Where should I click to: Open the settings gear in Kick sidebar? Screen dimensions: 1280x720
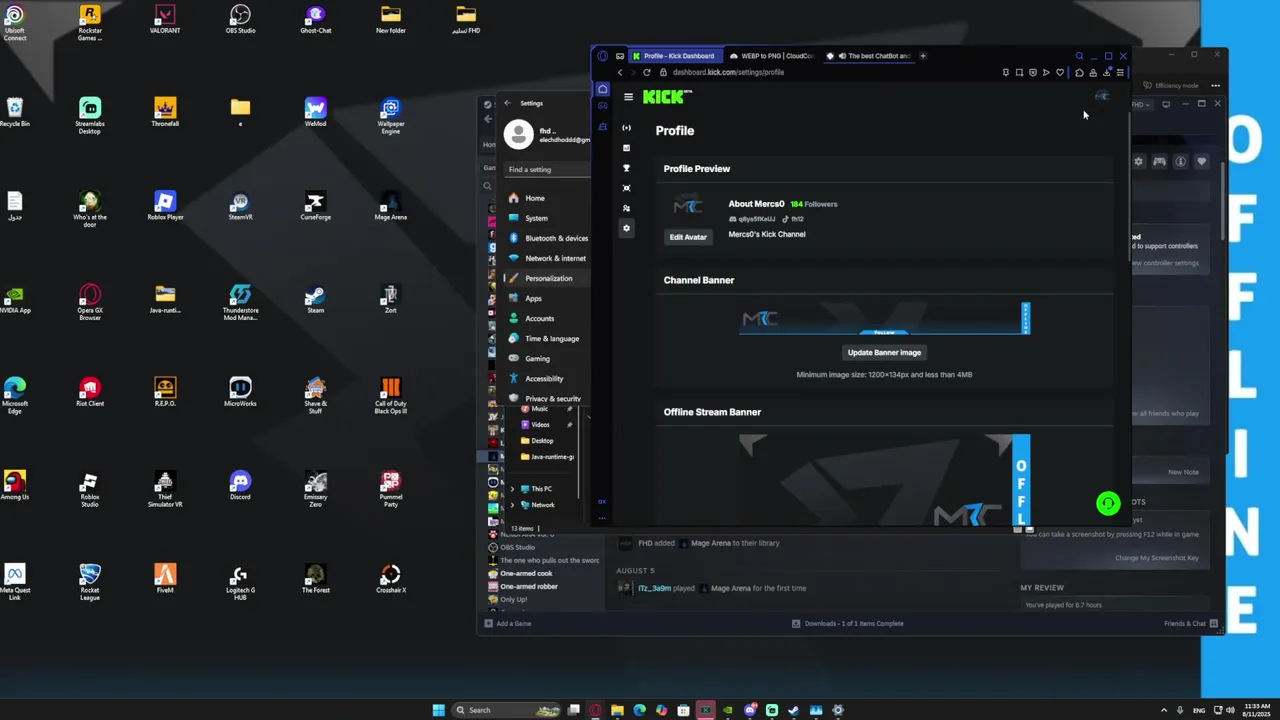626,228
